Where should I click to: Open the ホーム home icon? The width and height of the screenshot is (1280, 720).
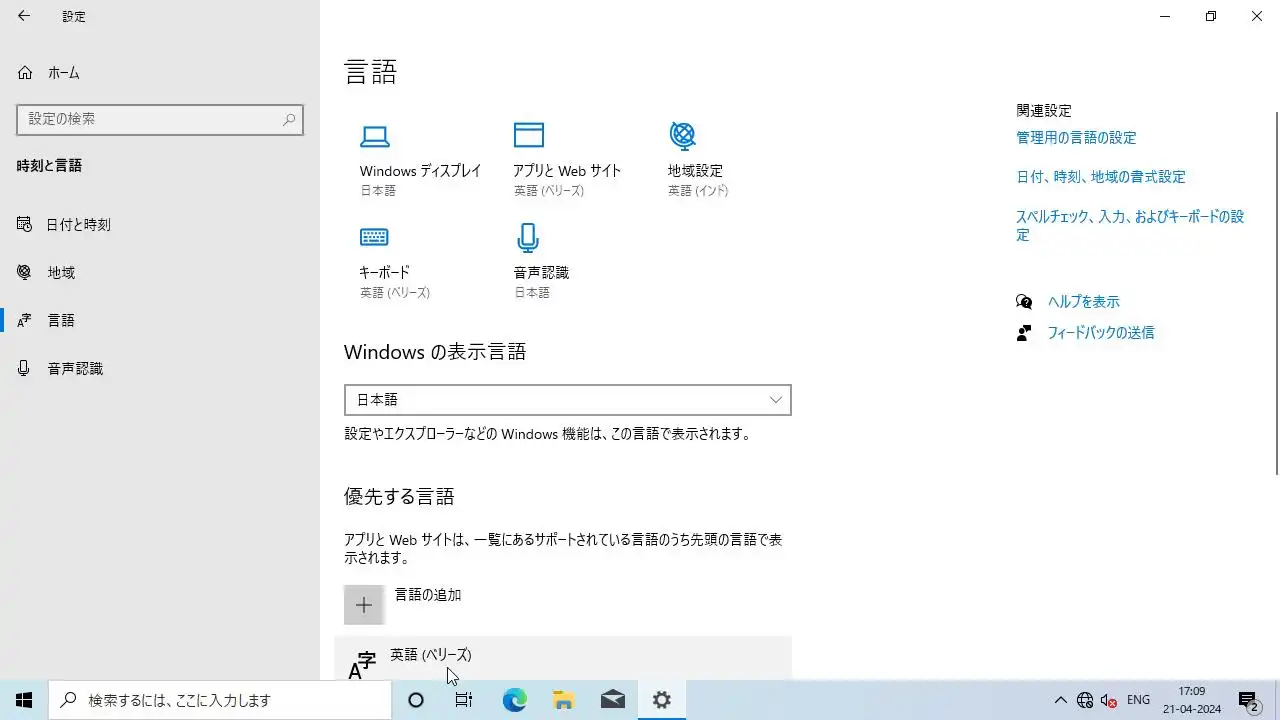[x=25, y=73]
